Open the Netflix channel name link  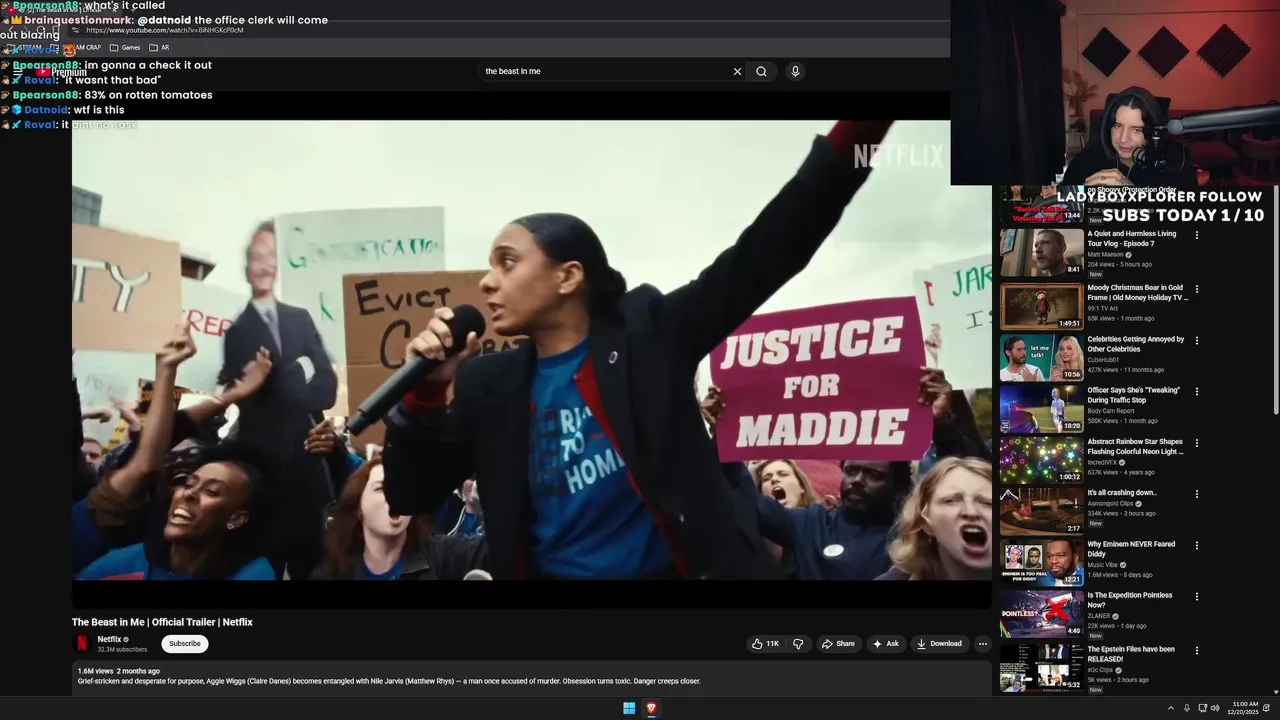[109, 639]
